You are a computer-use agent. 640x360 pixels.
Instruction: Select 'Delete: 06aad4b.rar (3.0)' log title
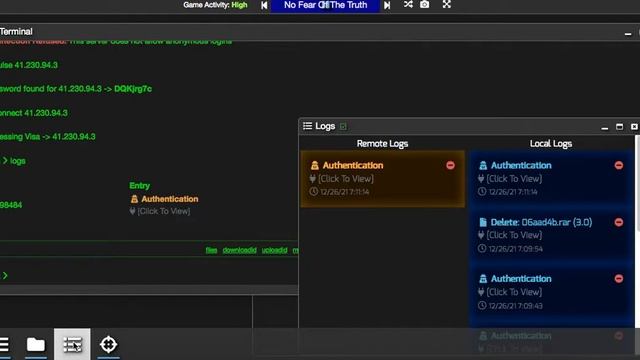pos(541,222)
